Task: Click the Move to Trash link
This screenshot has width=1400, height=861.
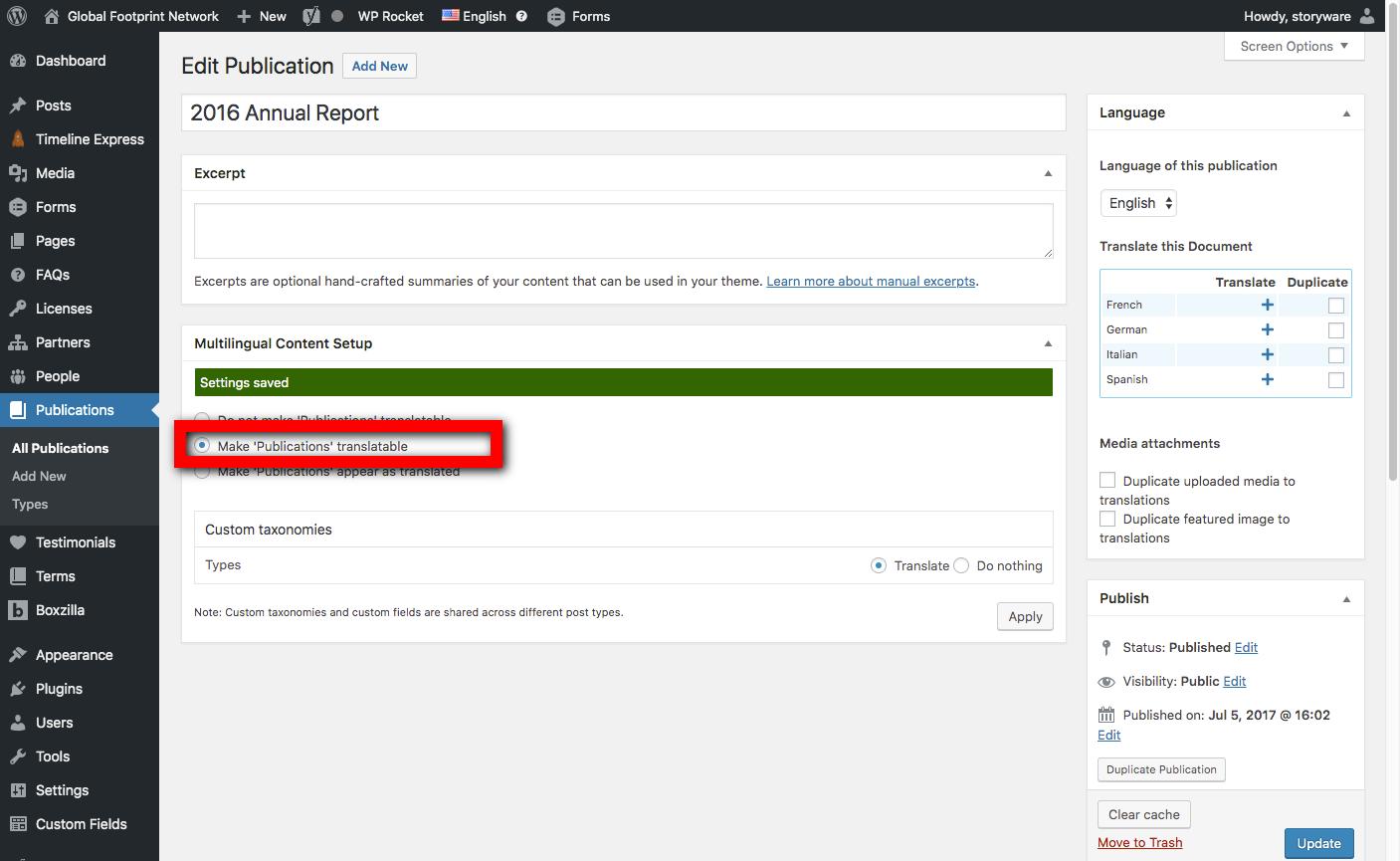Action: 1139,842
